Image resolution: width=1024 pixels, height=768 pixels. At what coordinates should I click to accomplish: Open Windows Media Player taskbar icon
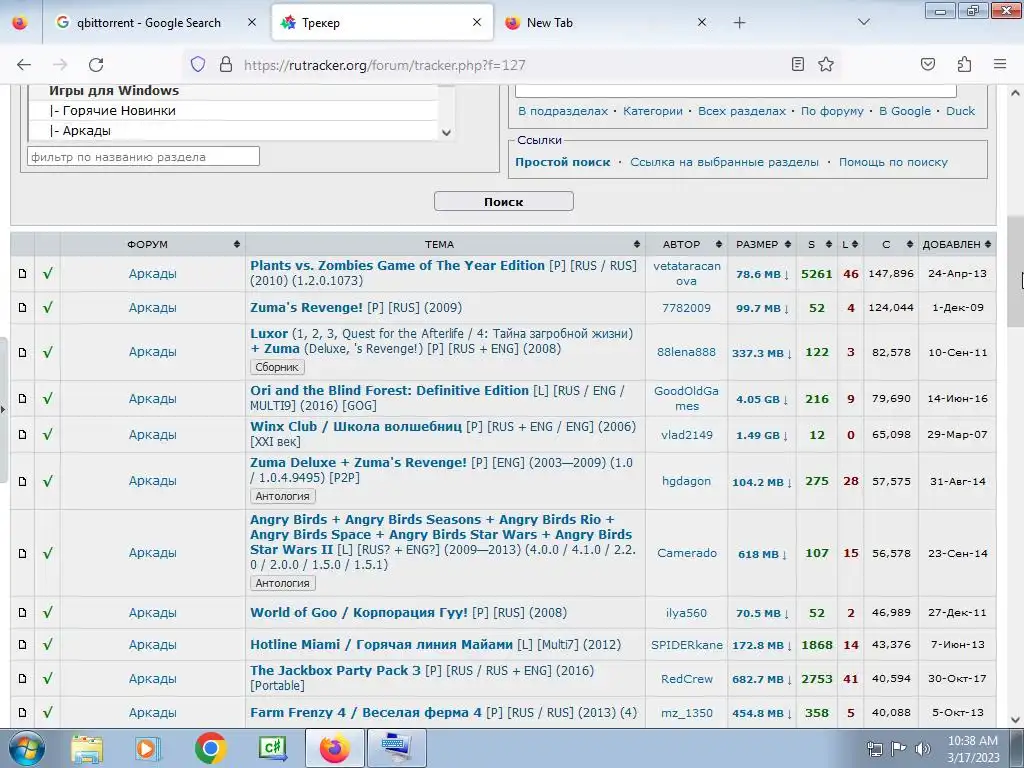(x=147, y=749)
